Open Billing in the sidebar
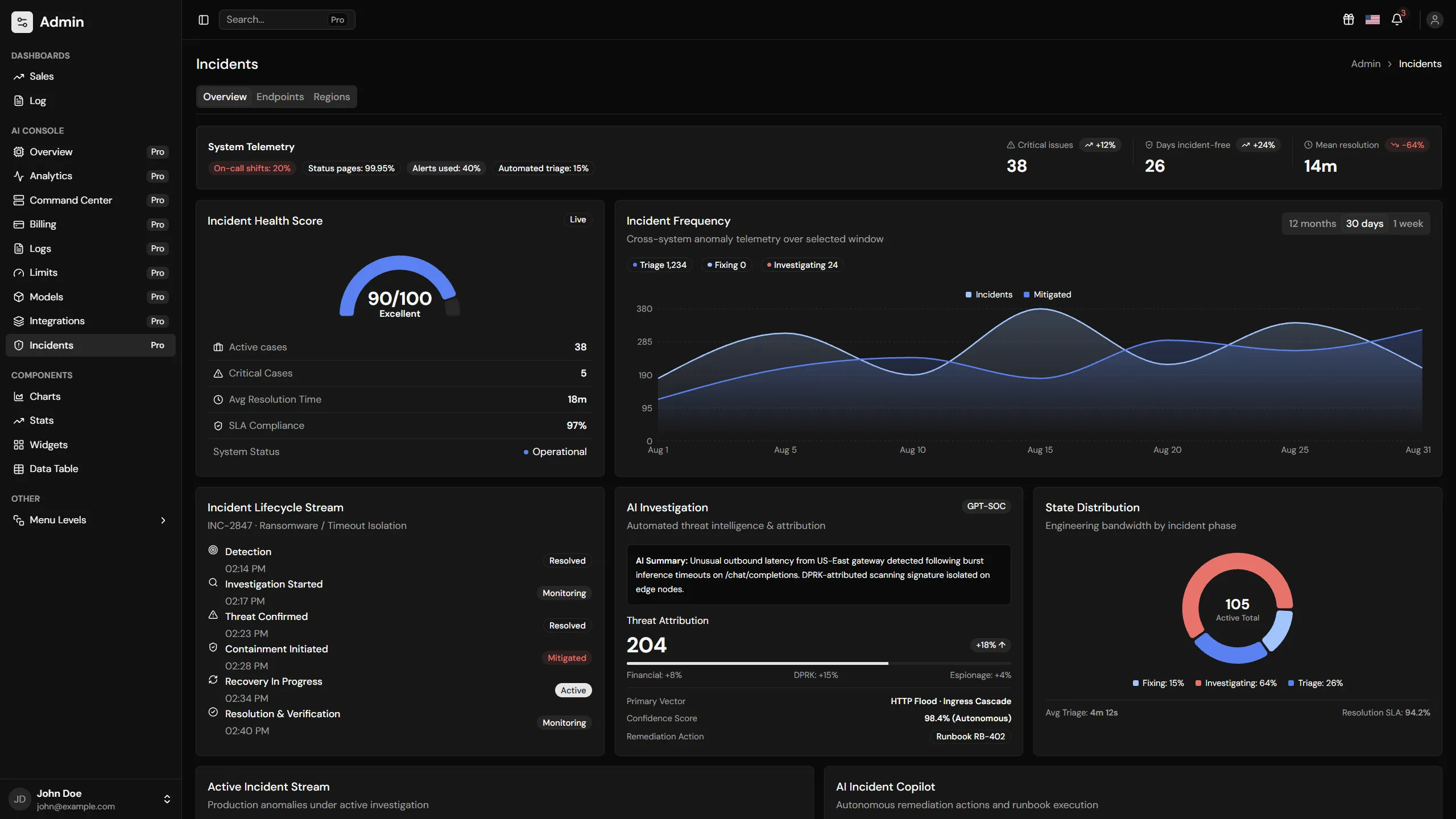 point(90,224)
